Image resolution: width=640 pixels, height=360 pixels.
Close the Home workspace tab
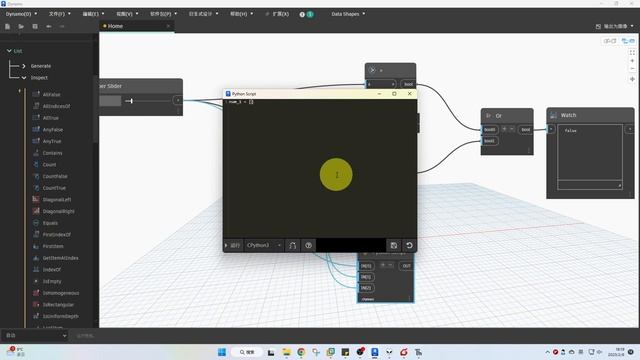pyautogui.click(x=168, y=26)
